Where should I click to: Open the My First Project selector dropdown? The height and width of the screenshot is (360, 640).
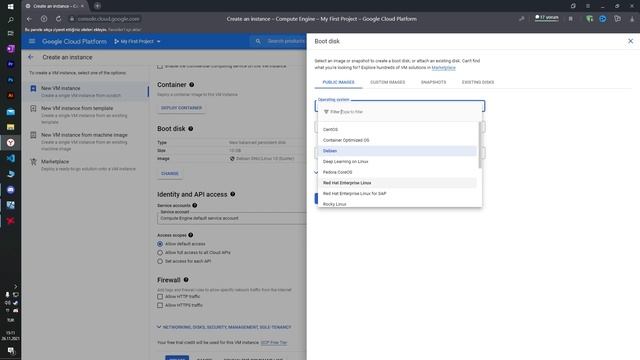point(137,41)
